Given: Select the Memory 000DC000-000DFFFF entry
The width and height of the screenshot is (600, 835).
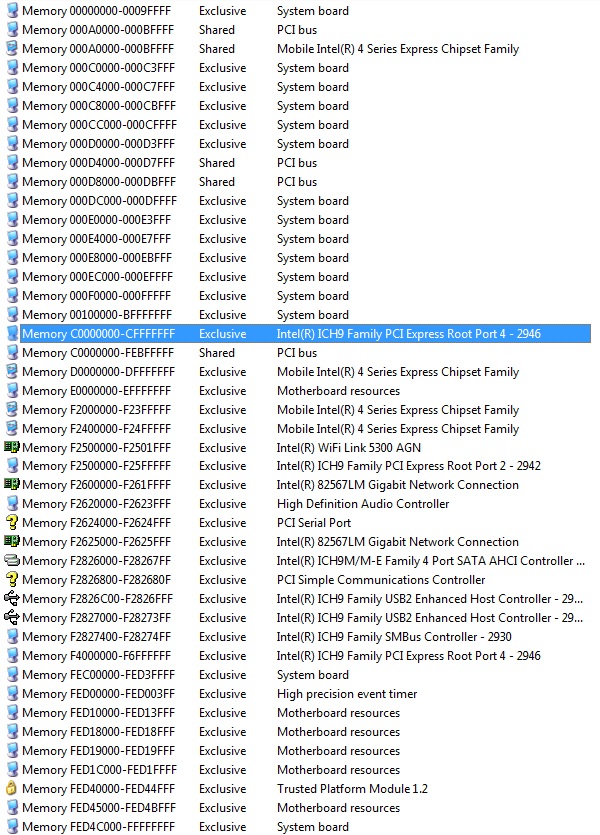Looking at the screenshot, I should click(x=298, y=201).
